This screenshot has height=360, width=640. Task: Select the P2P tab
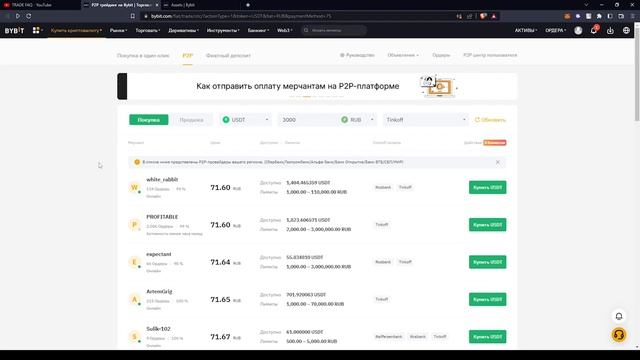point(187,55)
